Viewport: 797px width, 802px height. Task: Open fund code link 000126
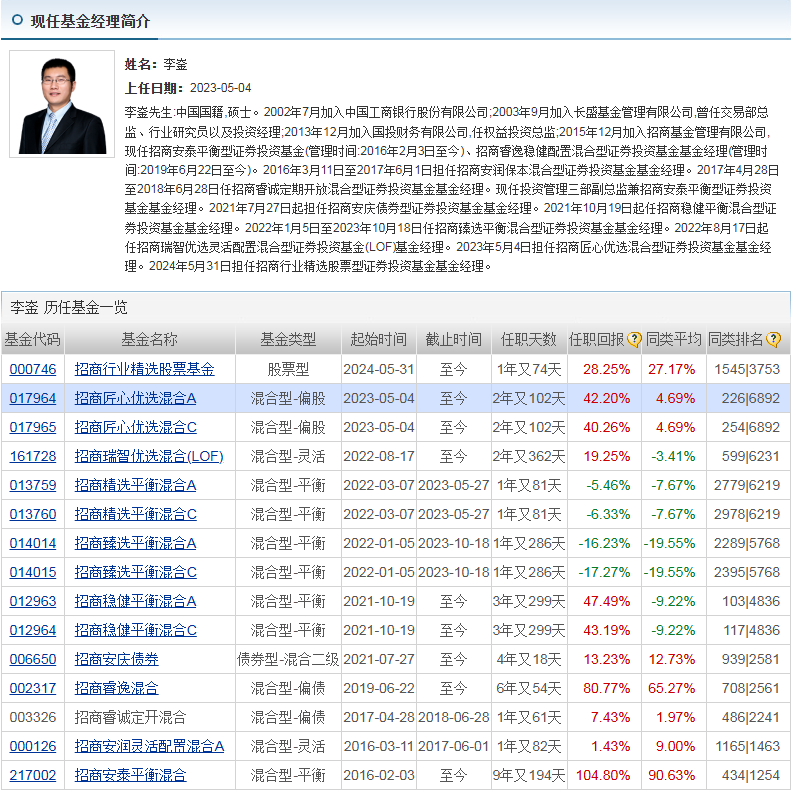point(33,747)
